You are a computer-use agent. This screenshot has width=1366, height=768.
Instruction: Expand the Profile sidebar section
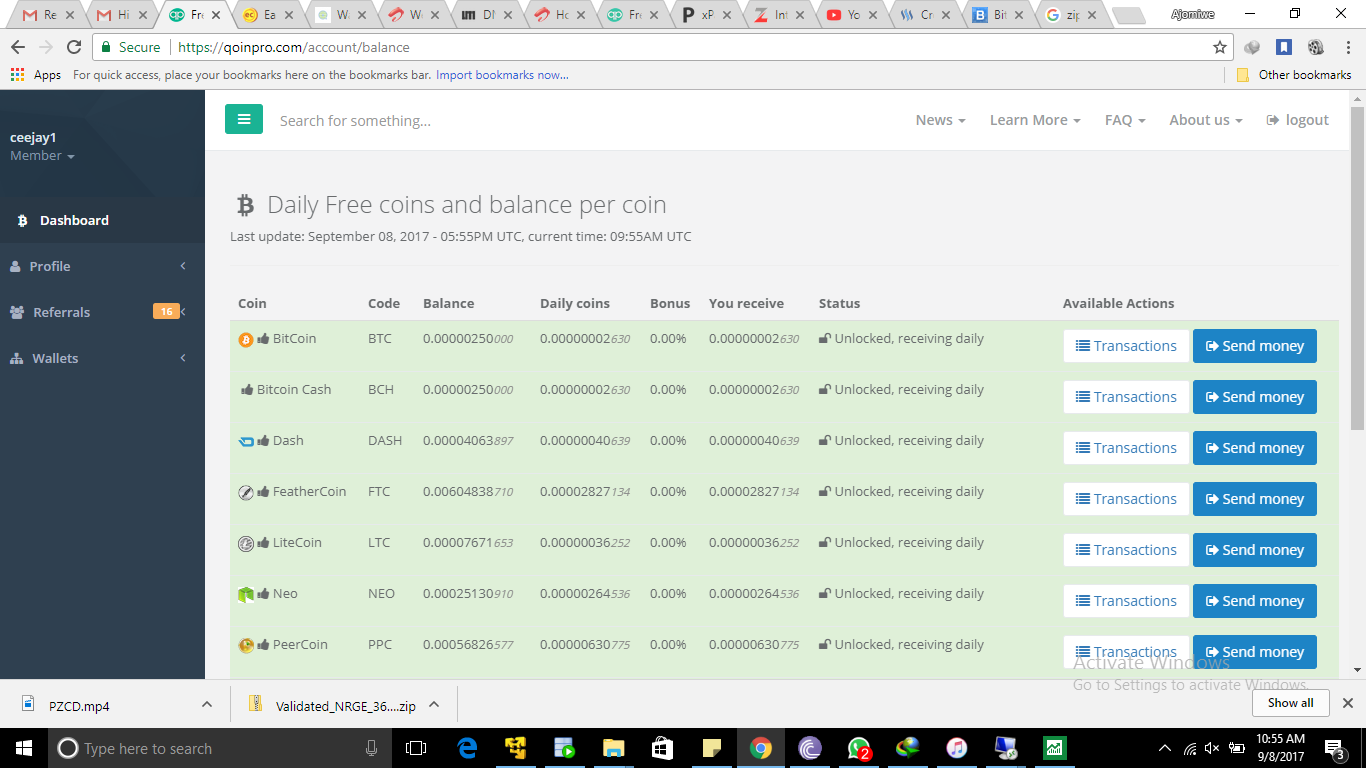pos(102,266)
